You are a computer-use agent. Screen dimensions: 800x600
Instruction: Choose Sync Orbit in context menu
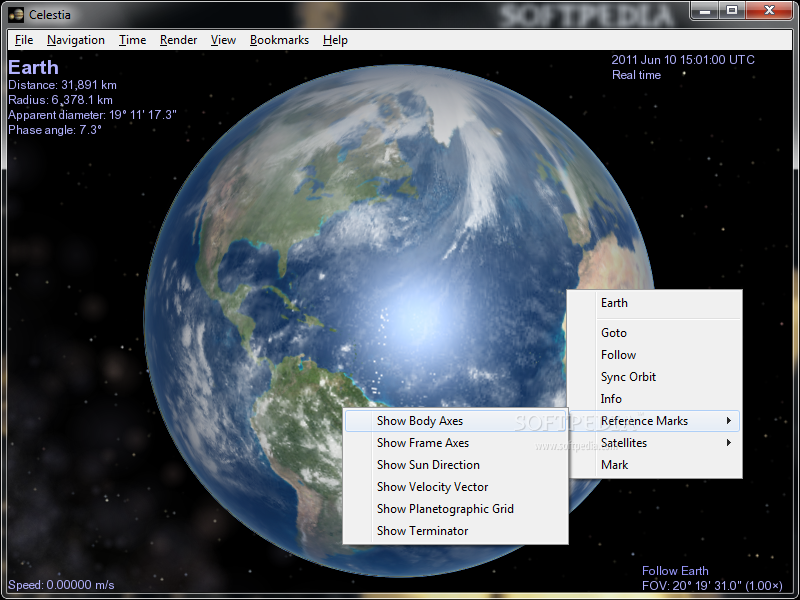pyautogui.click(x=655, y=377)
